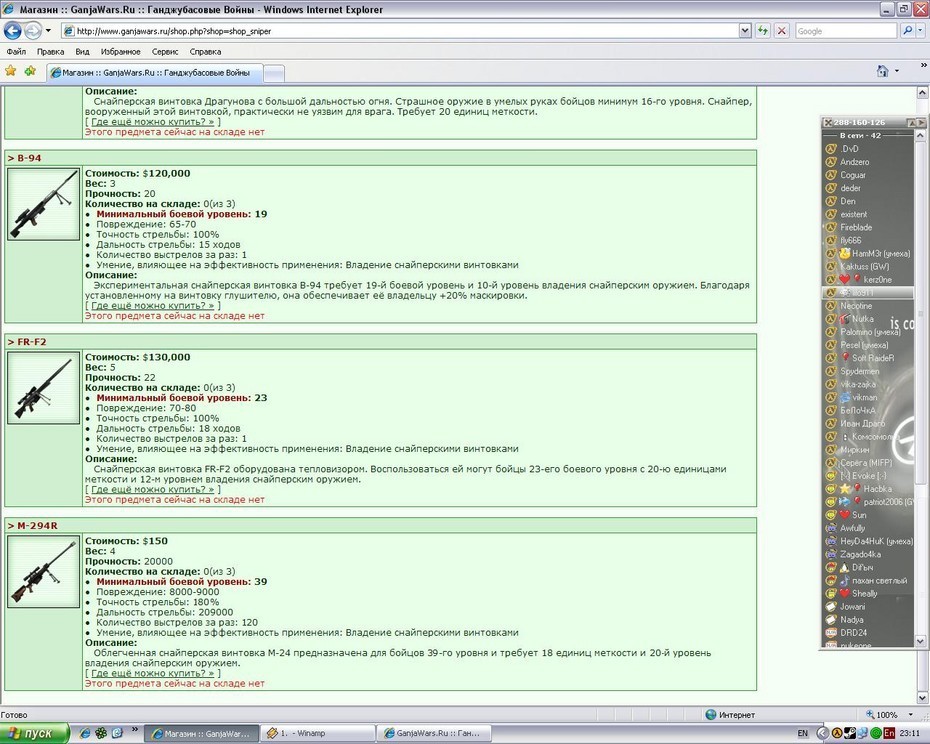Select contact Zagado4ka in contact list
This screenshot has height=744, width=930.
860,554
